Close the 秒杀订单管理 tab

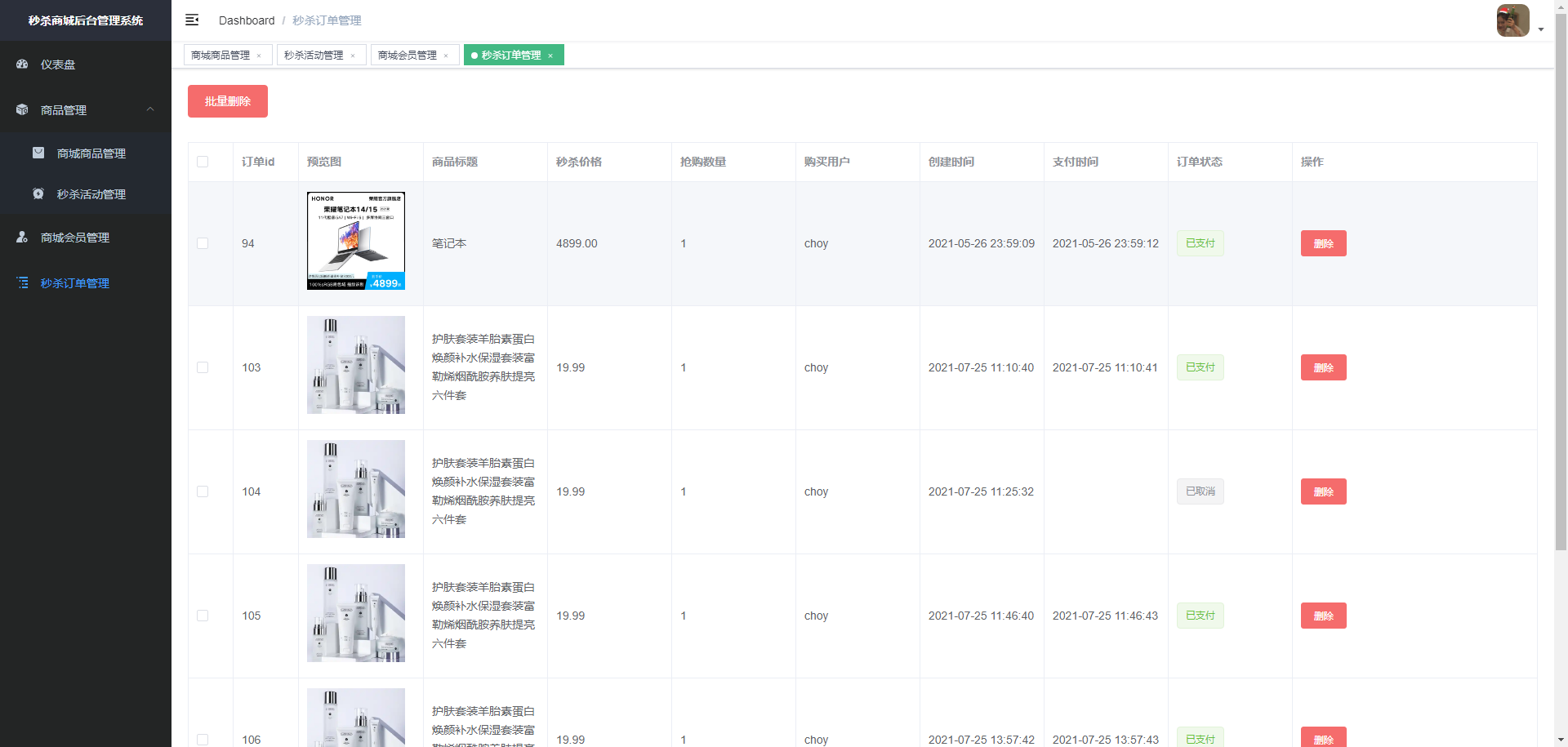coord(550,56)
